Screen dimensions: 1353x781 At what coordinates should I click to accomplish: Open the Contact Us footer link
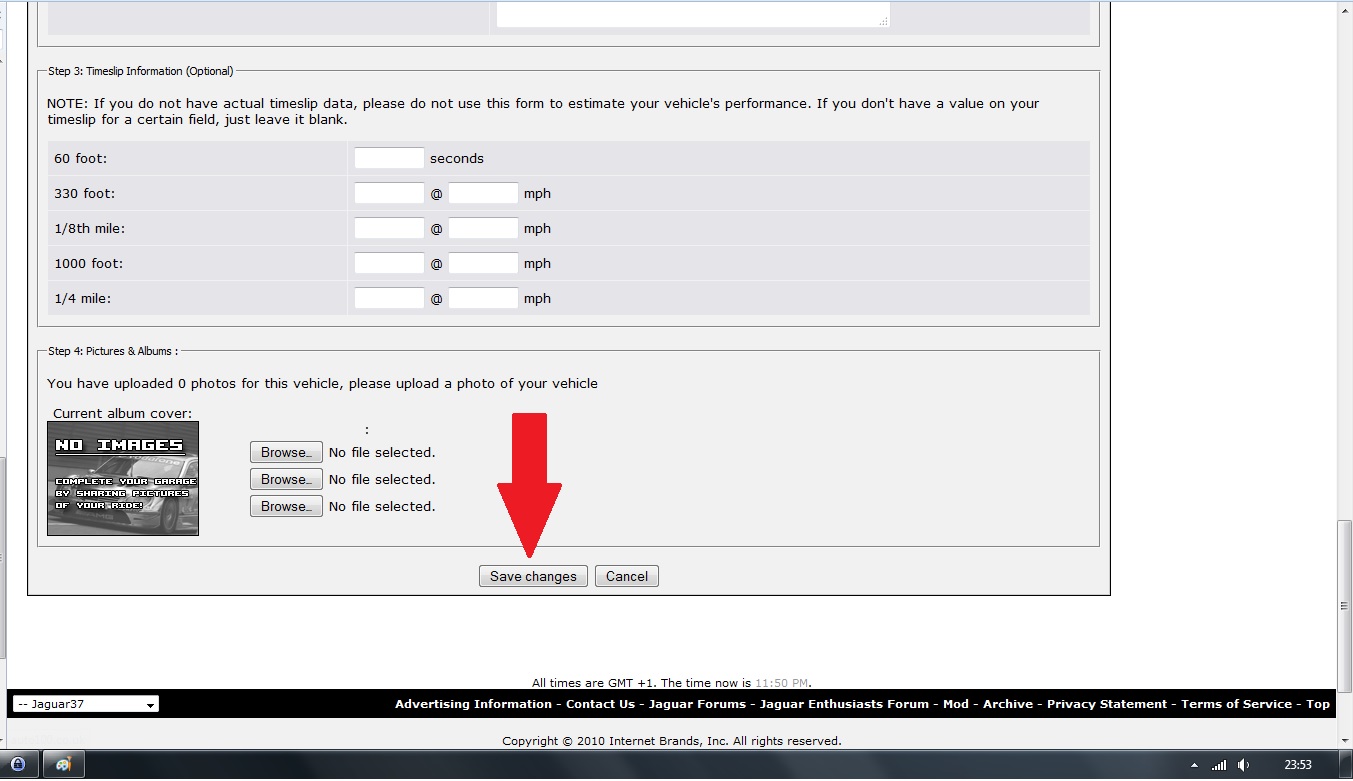click(x=600, y=704)
